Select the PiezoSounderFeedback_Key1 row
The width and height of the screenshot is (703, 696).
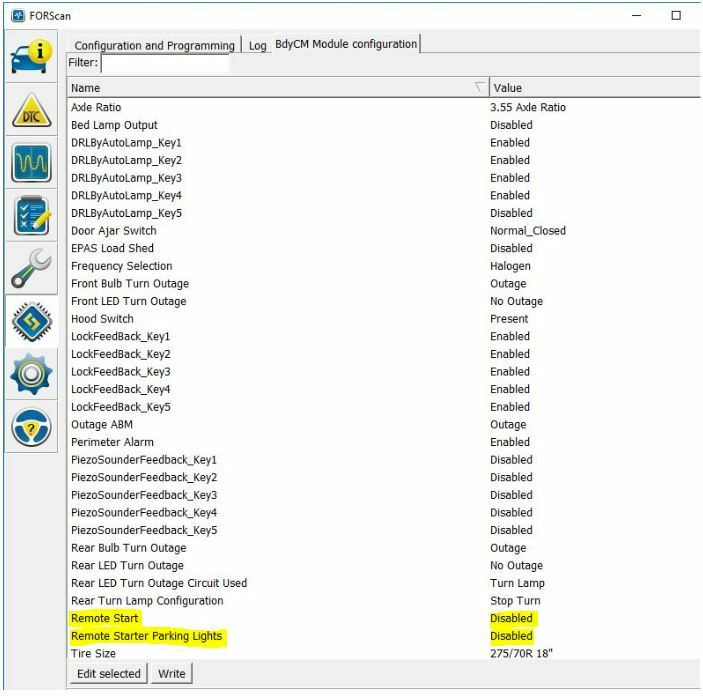point(384,460)
